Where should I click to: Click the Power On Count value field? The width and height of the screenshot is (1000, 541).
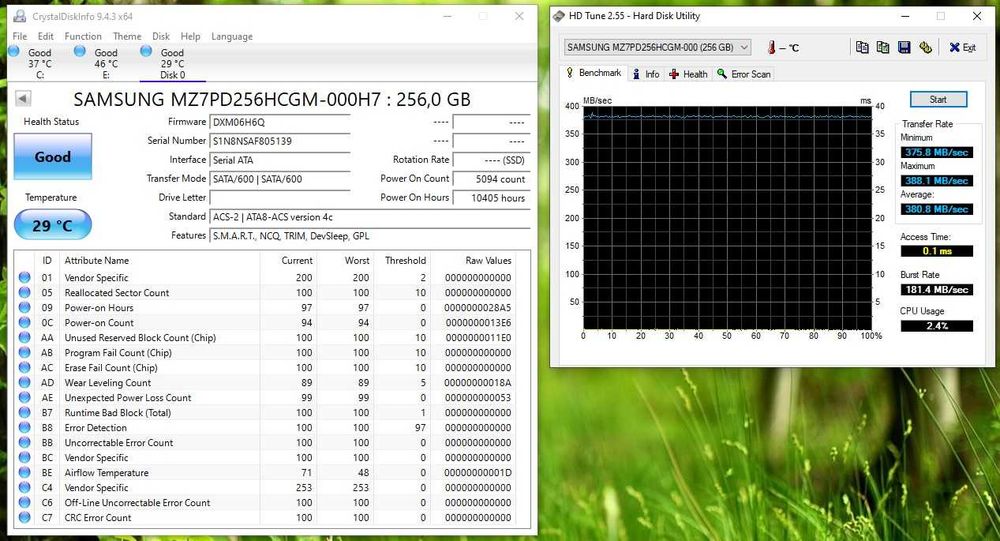[491, 179]
